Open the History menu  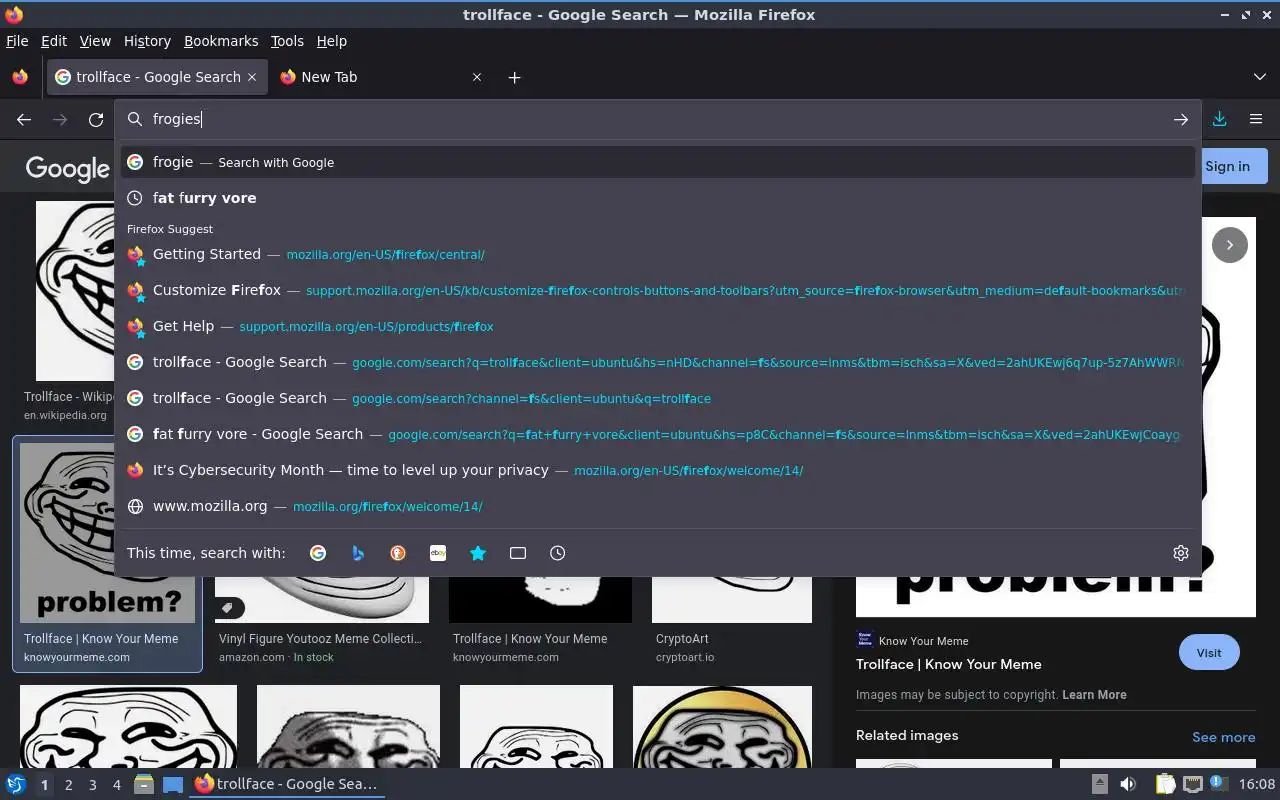147,41
